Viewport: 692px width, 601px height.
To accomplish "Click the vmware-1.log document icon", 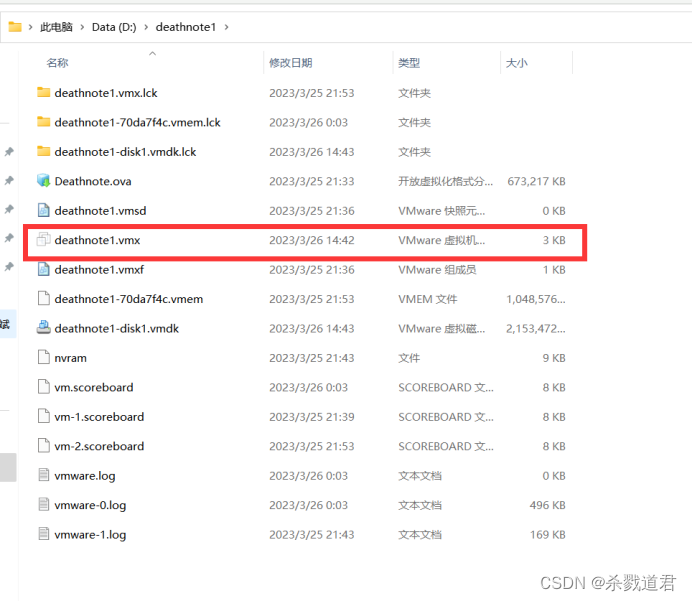I will [43, 534].
